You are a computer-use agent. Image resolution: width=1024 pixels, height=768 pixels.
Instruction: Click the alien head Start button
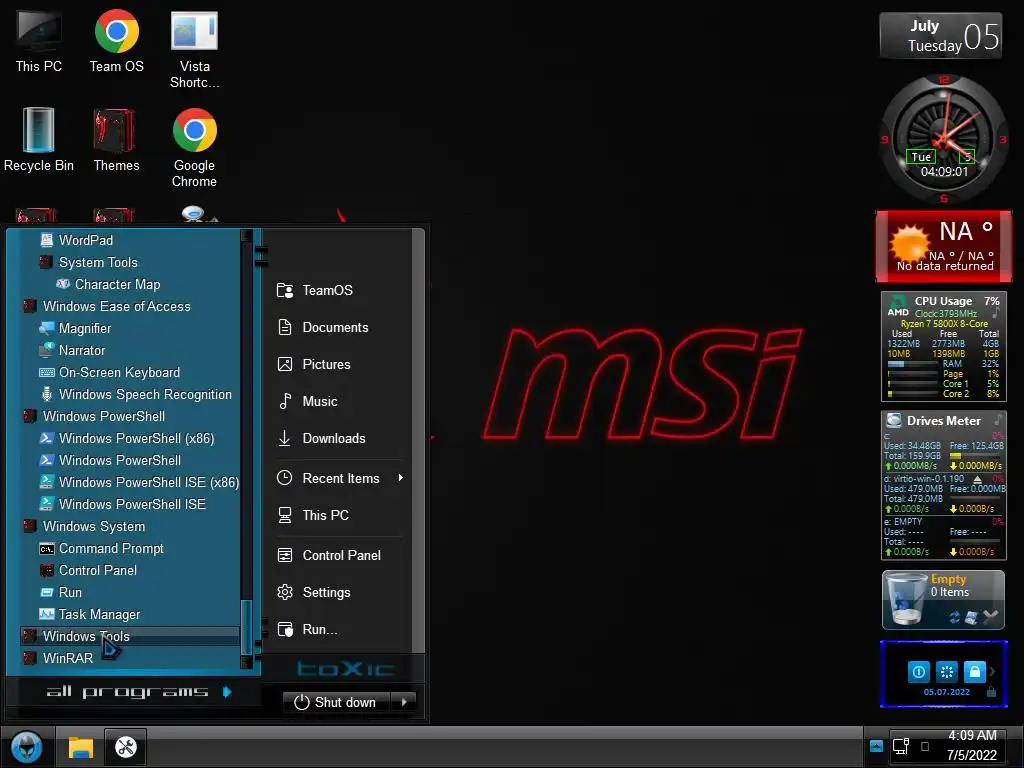click(x=27, y=747)
